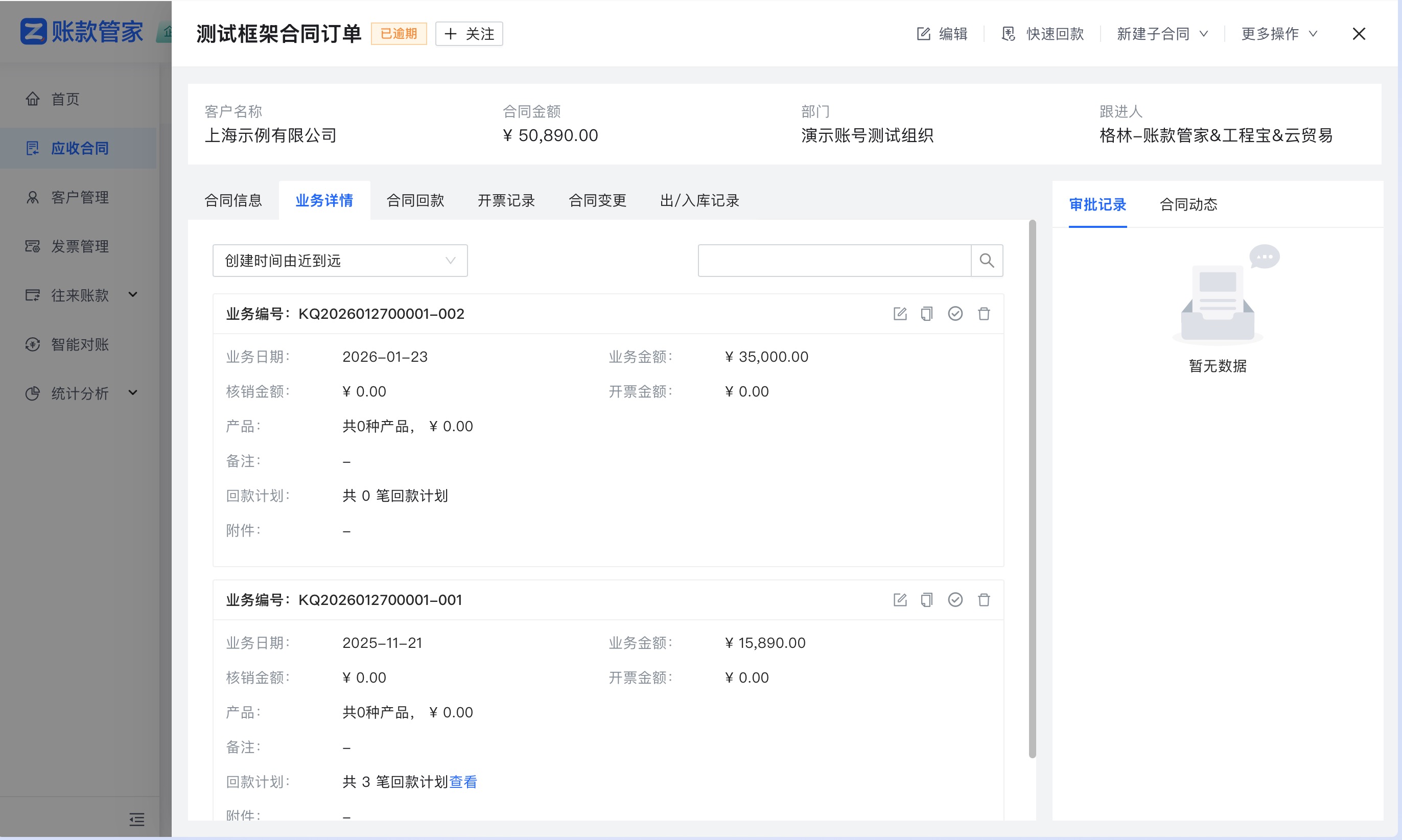Screen dimensions: 1402x840
Task: Switch to the 合同回款 tab
Action: click(415, 200)
